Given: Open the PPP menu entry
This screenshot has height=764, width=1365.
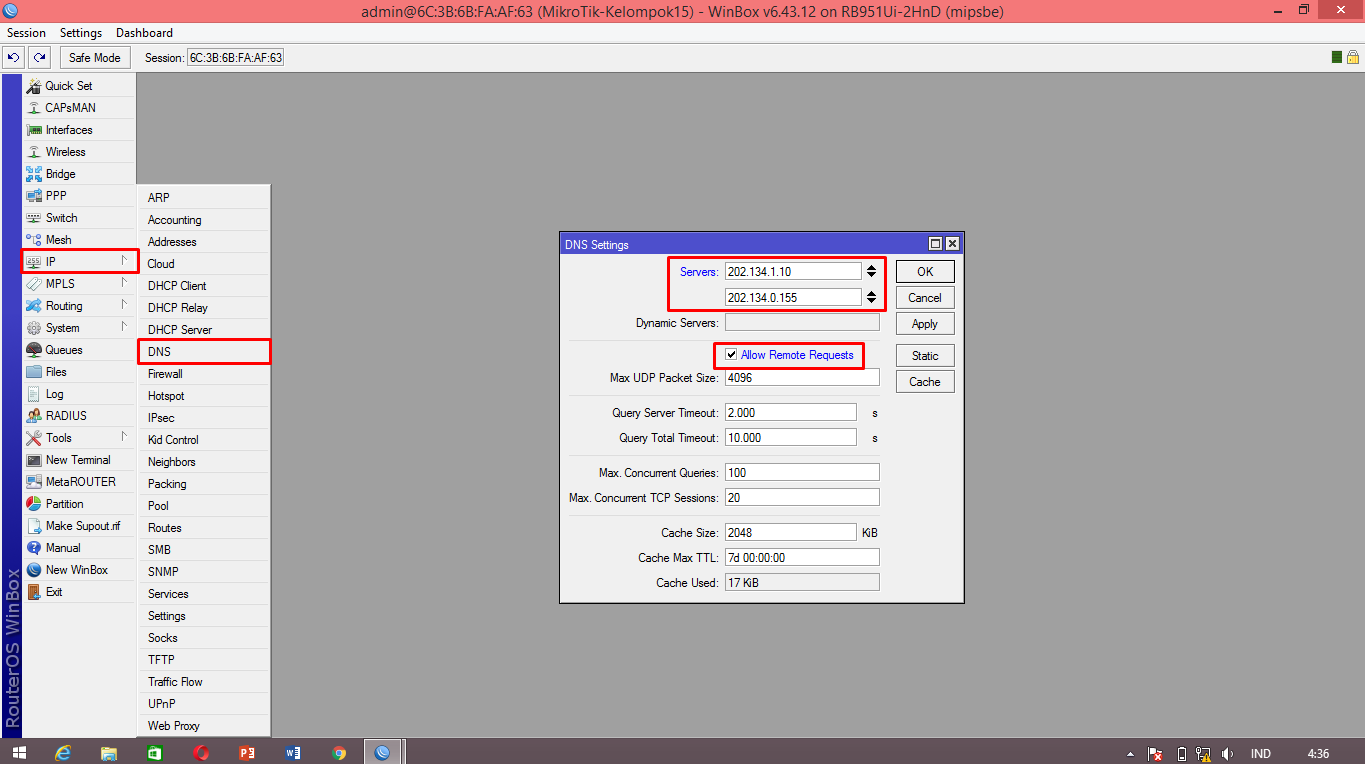Looking at the screenshot, I should click(x=79, y=196).
